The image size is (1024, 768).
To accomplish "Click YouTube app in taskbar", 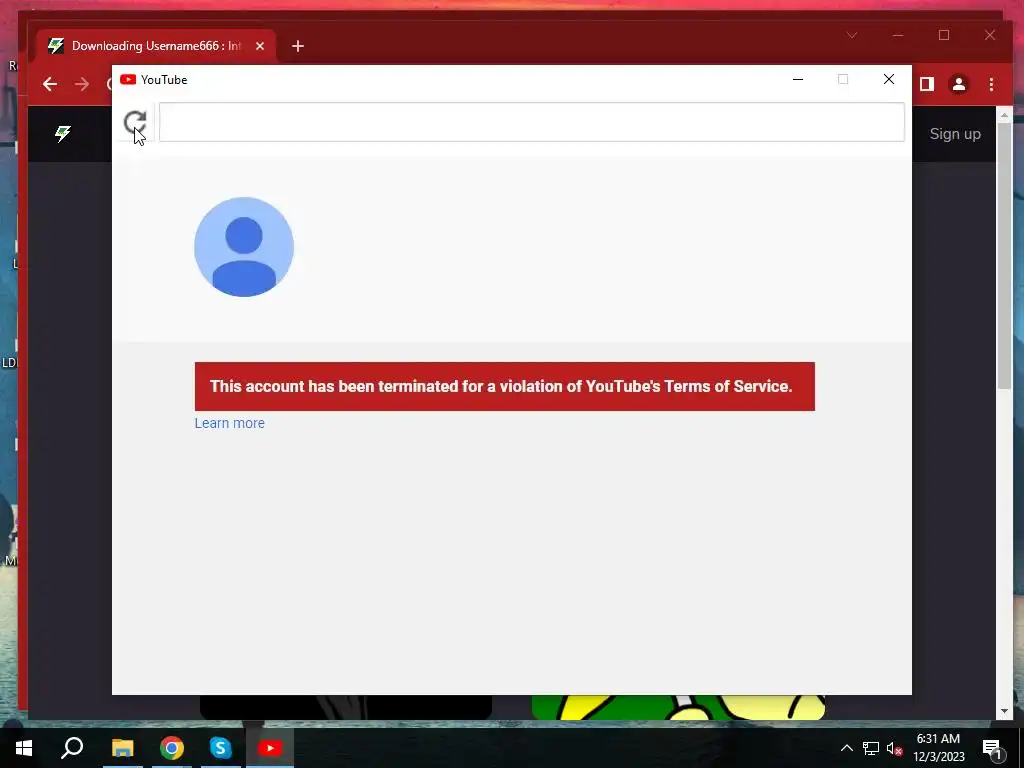I will [x=270, y=748].
